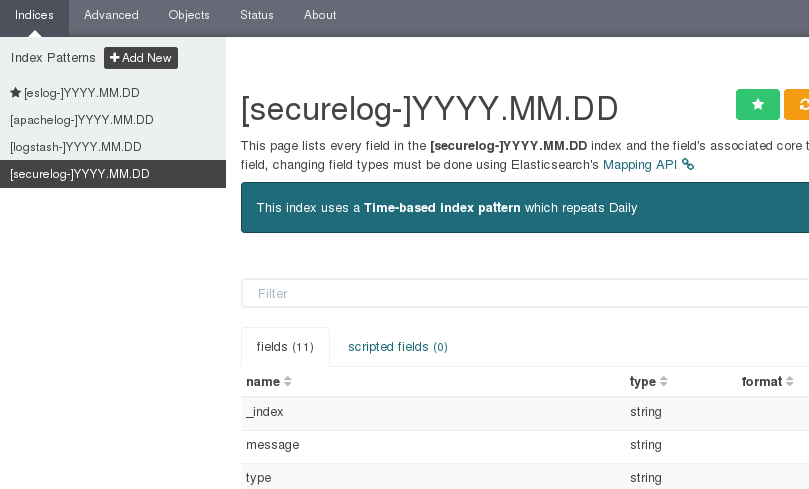The height and width of the screenshot is (489, 809).
Task: Click the [securelog-]YYYY.MM.DD page title
Action: 429,109
